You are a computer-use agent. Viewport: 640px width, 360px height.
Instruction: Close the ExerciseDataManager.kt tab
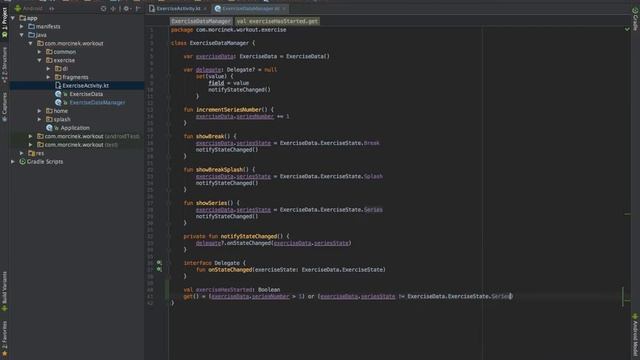click(284, 8)
